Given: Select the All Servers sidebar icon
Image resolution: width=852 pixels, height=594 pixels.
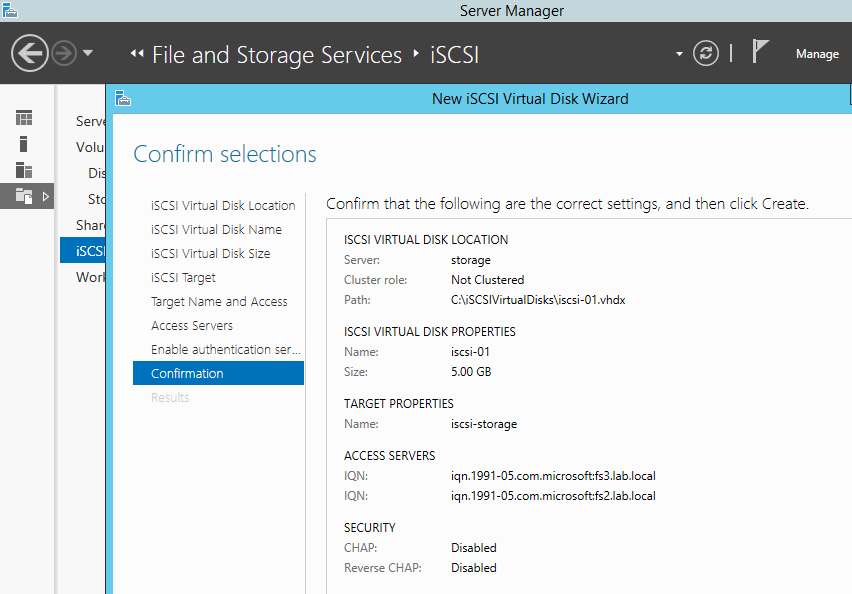Looking at the screenshot, I should pos(24,170).
